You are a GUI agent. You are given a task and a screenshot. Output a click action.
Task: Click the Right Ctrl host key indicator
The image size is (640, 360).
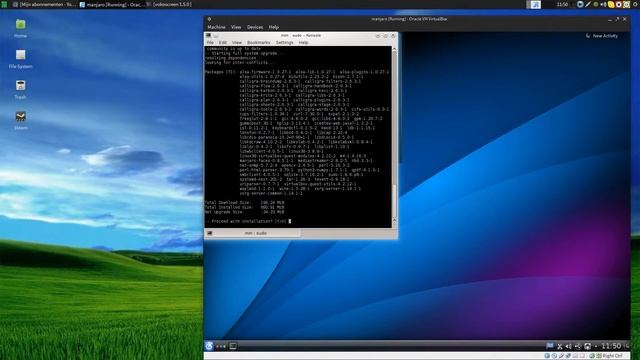coord(611,356)
